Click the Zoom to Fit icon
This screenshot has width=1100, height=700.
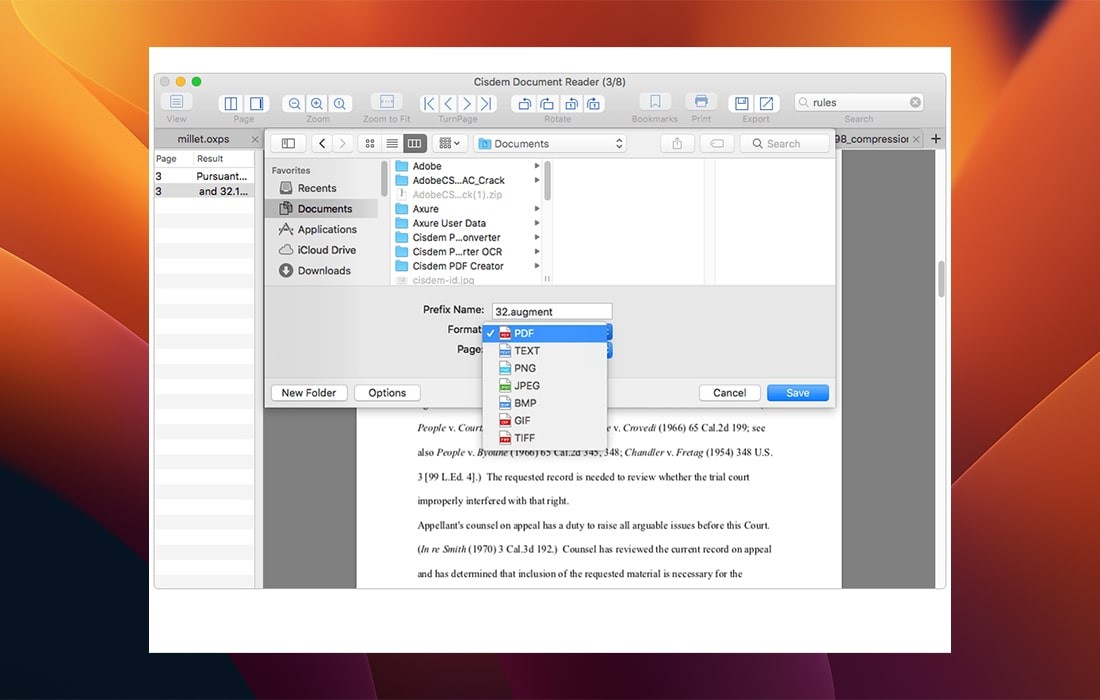pyautogui.click(x=386, y=103)
